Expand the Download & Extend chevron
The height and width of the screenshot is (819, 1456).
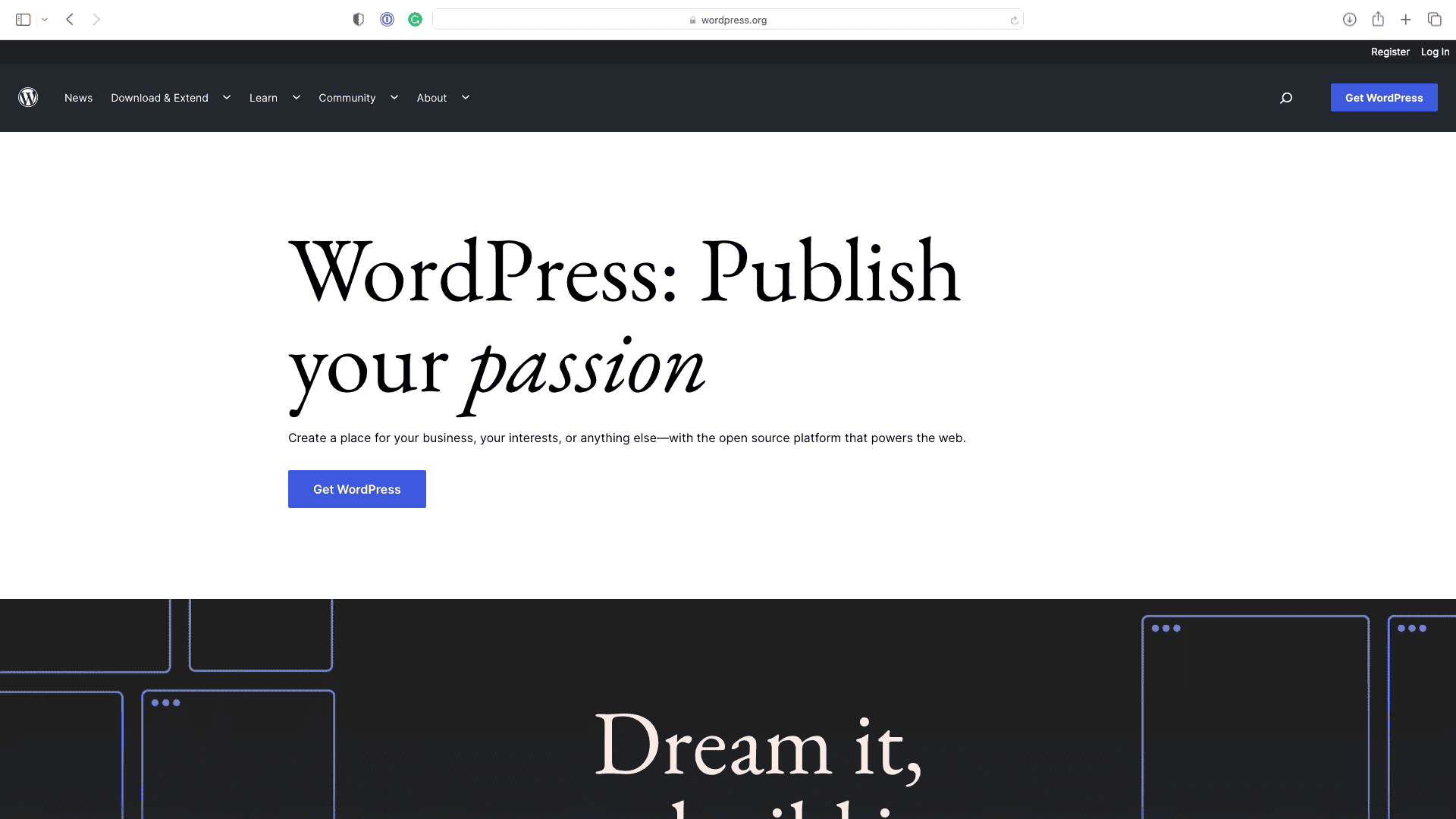click(x=227, y=97)
